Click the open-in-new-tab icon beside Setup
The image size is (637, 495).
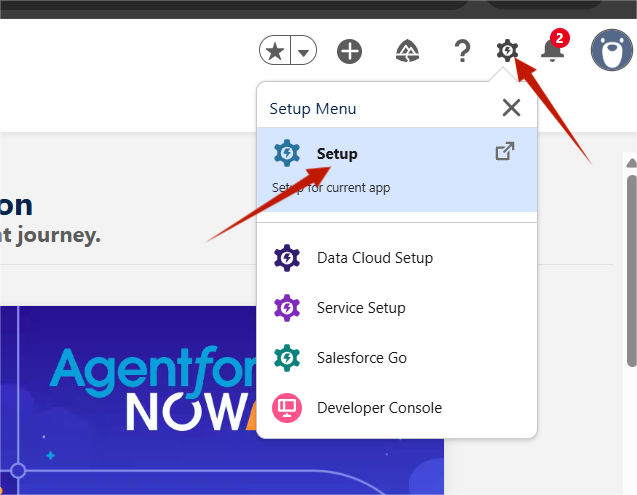click(505, 152)
